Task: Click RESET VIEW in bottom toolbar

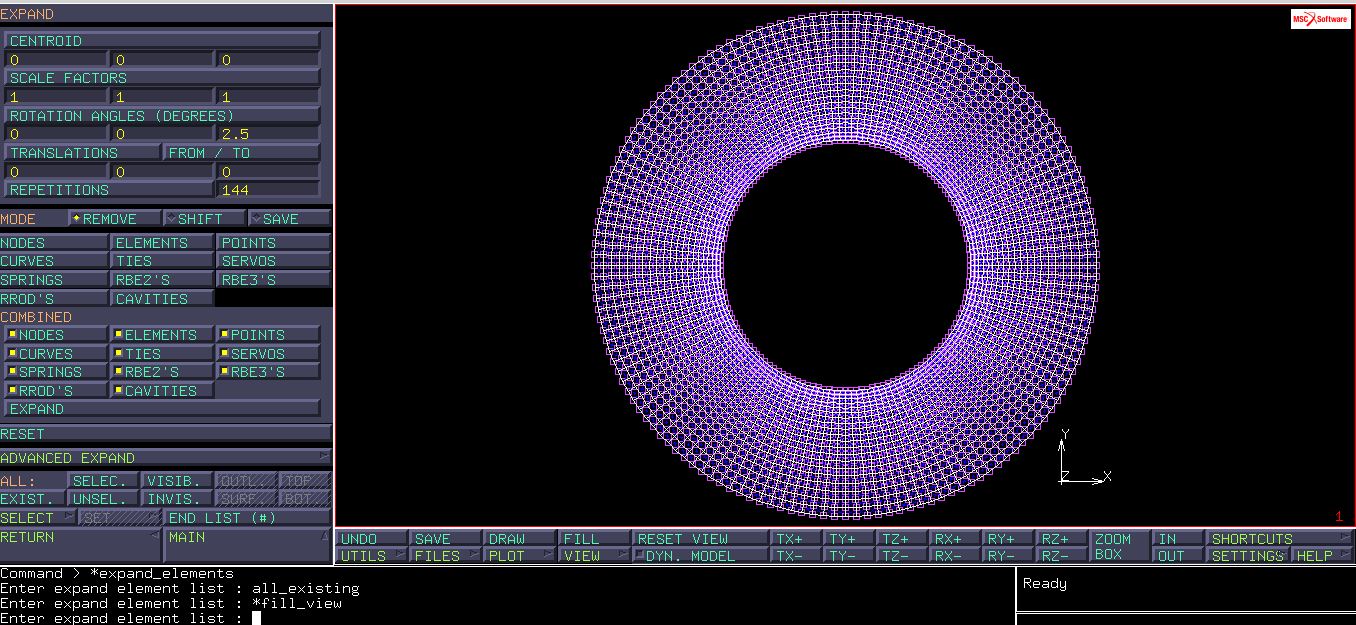Action: click(x=698, y=538)
